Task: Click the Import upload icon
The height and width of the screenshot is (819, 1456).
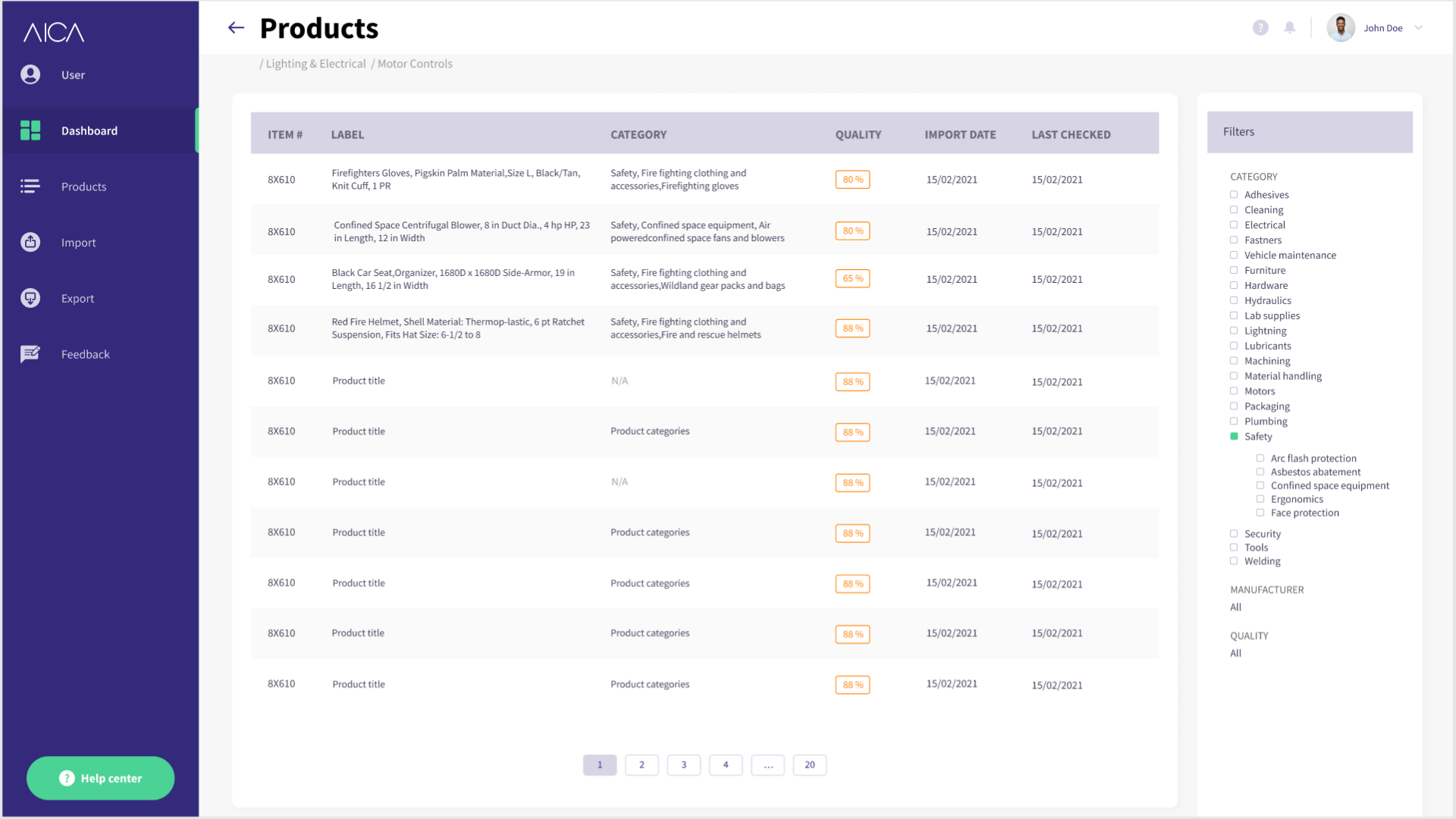Action: pos(30,242)
